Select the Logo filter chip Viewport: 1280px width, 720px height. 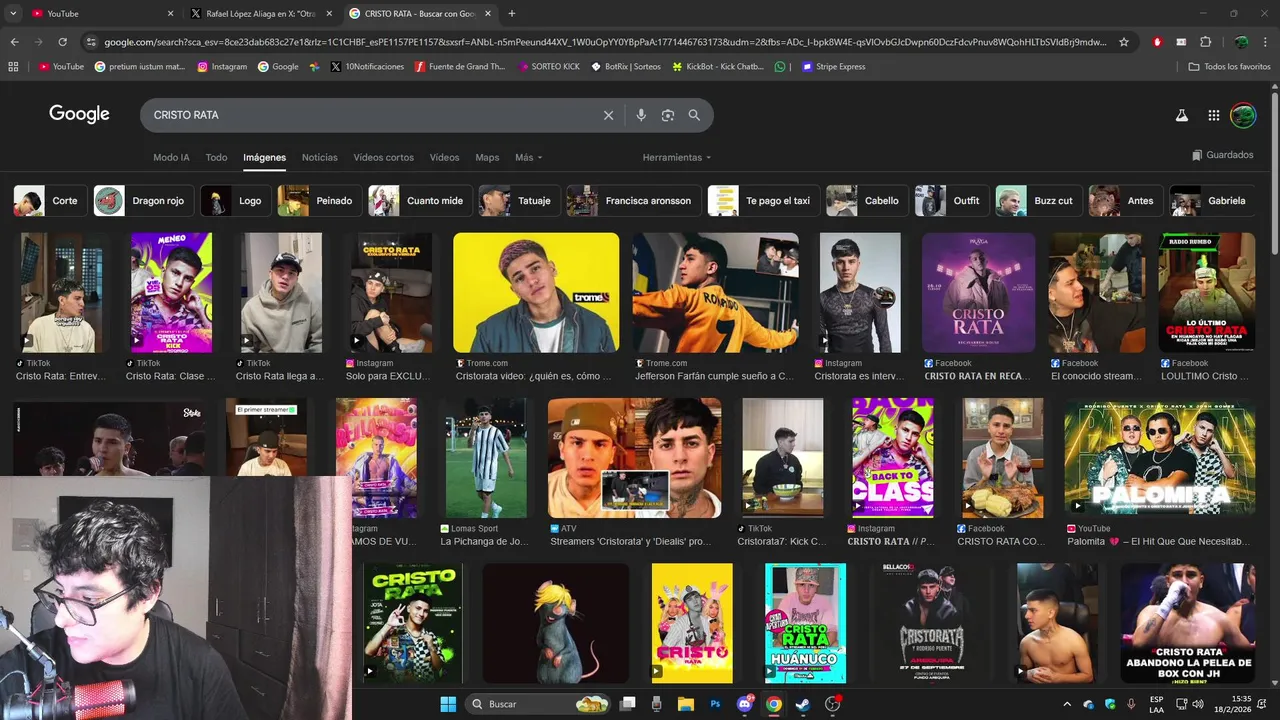click(236, 201)
